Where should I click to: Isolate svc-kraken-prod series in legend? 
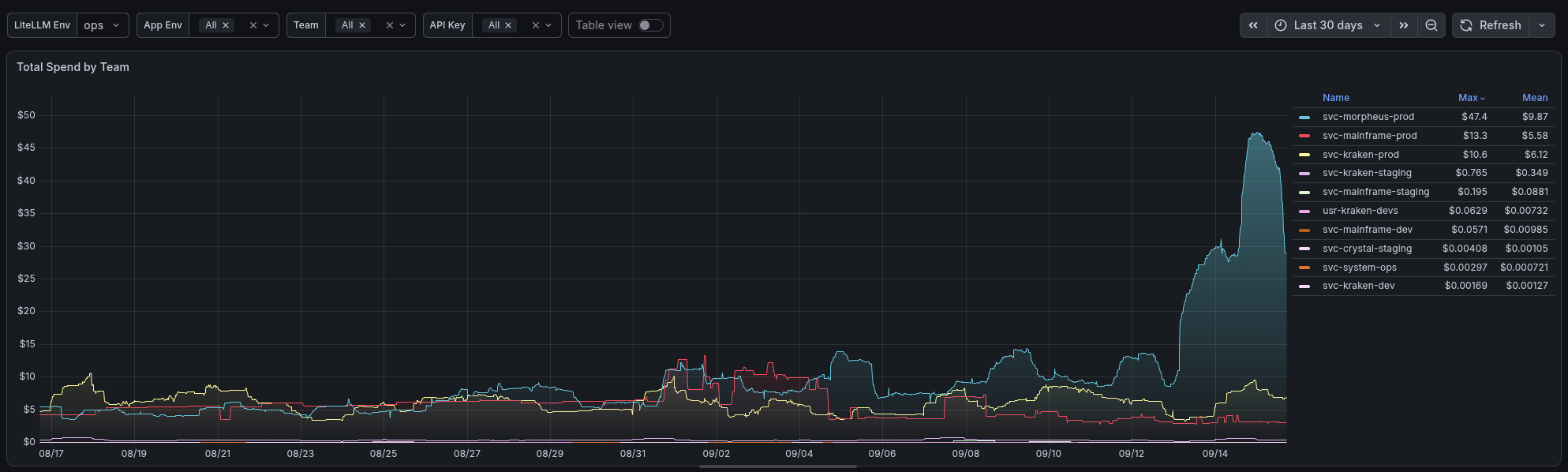pos(1360,155)
